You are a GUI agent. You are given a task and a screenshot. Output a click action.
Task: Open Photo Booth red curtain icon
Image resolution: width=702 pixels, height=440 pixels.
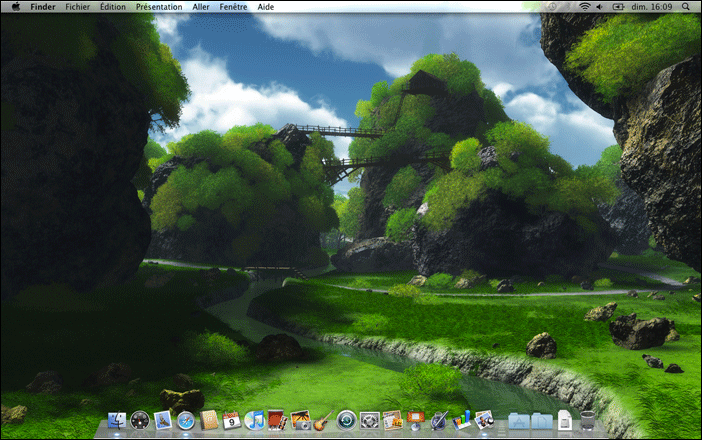click(277, 421)
